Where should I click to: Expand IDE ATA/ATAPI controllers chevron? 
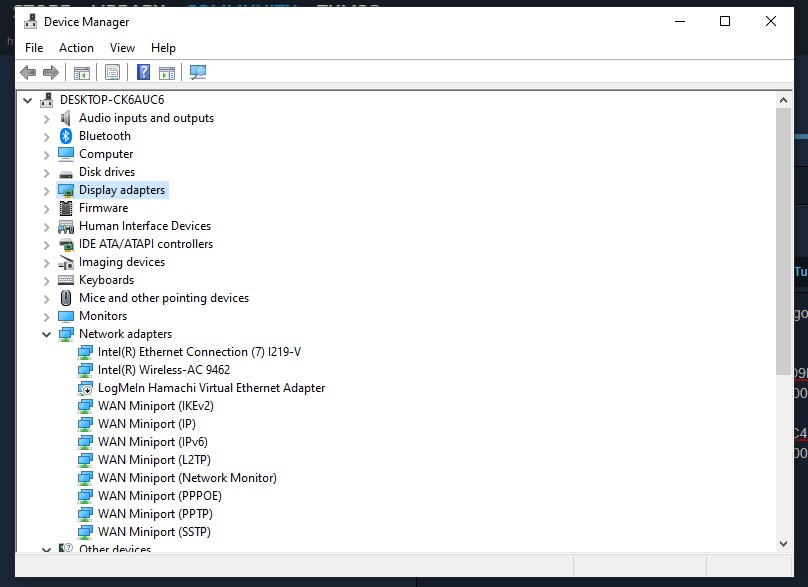click(46, 245)
